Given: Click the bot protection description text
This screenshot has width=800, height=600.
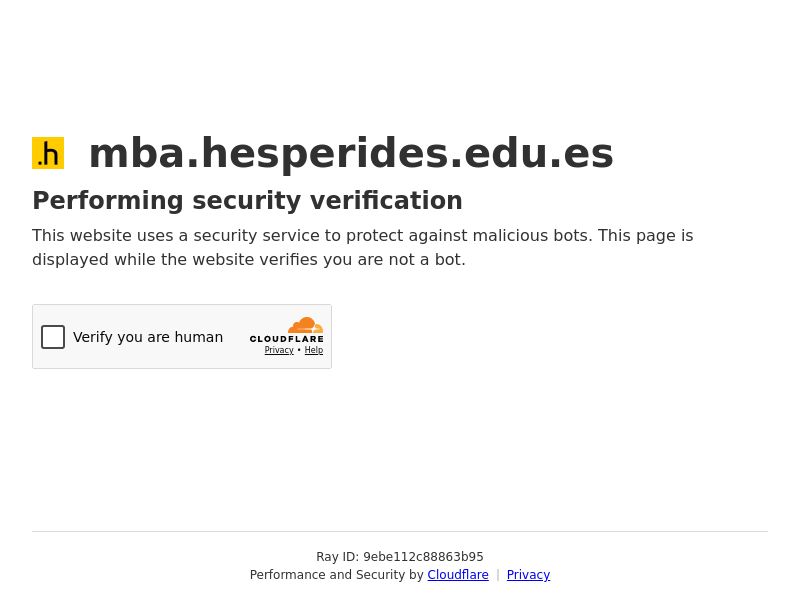Looking at the screenshot, I should (362, 247).
